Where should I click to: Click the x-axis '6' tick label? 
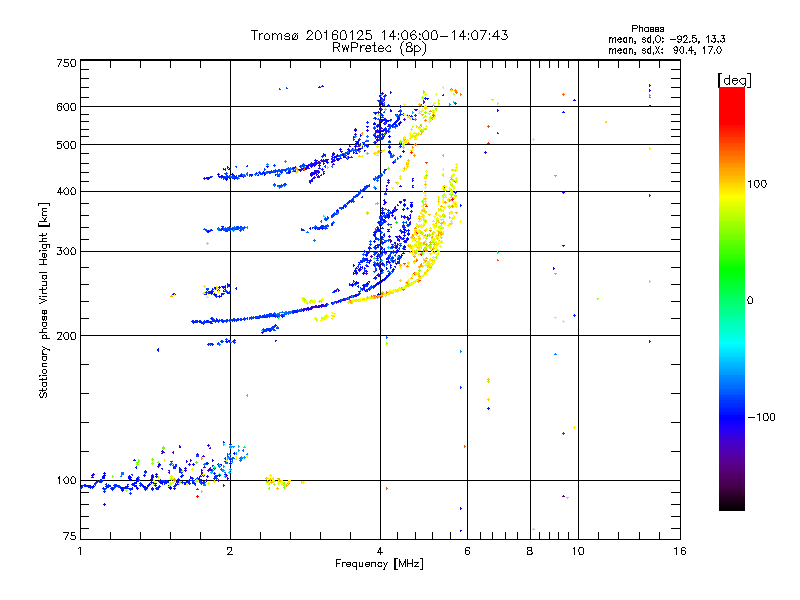[467, 551]
